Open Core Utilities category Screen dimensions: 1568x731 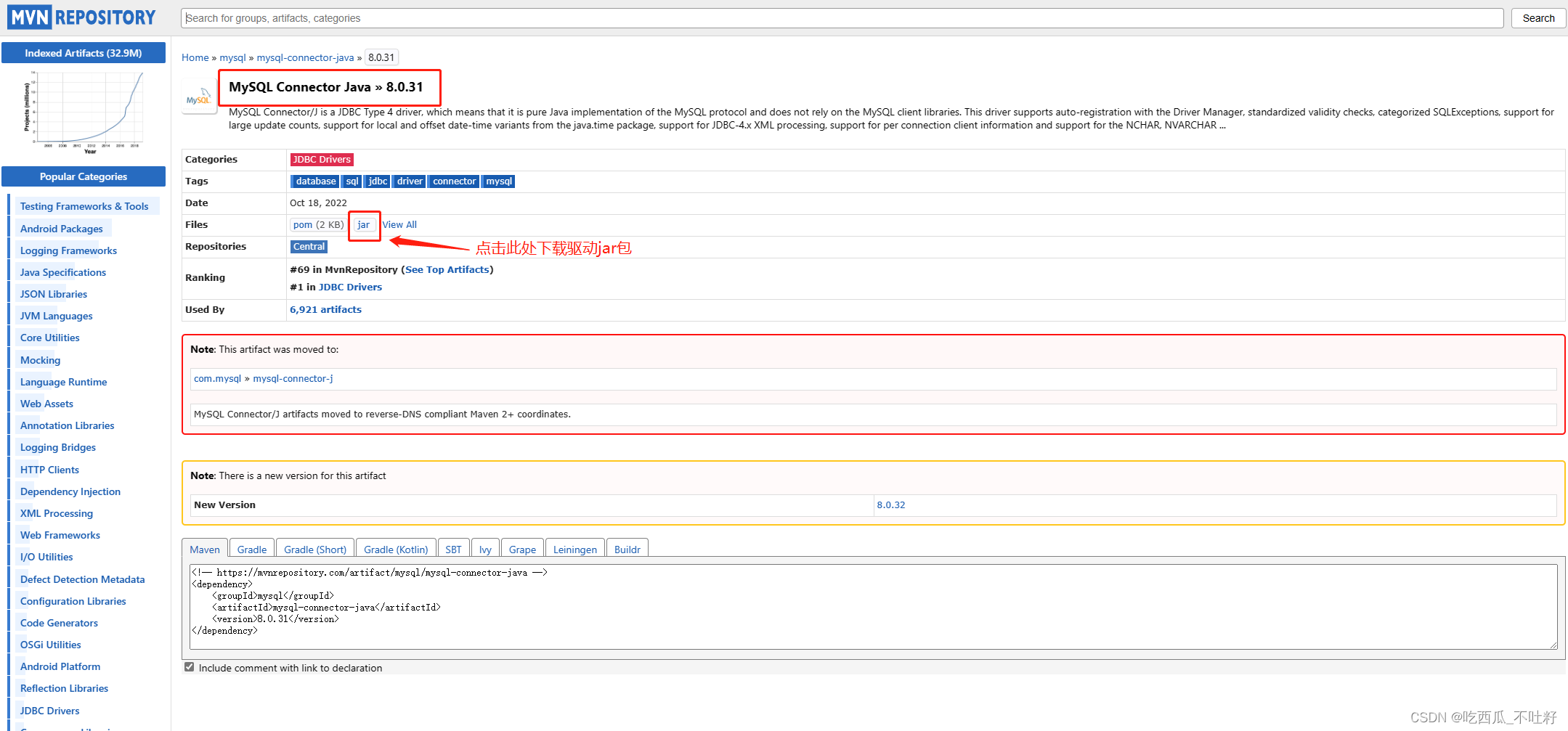(x=50, y=338)
